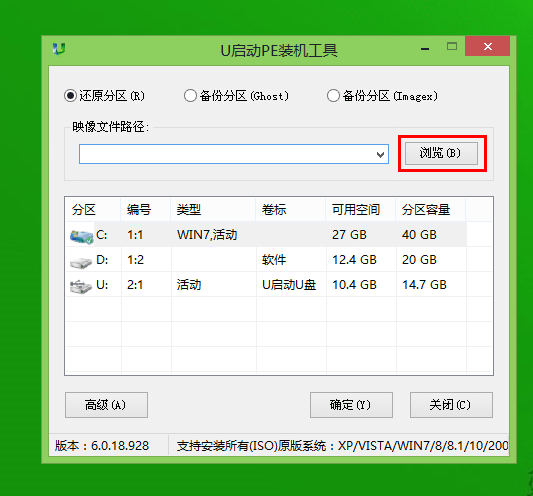Maximize the U启动PE装机工具 window
533x496 pixels.
pyautogui.click(x=452, y=46)
